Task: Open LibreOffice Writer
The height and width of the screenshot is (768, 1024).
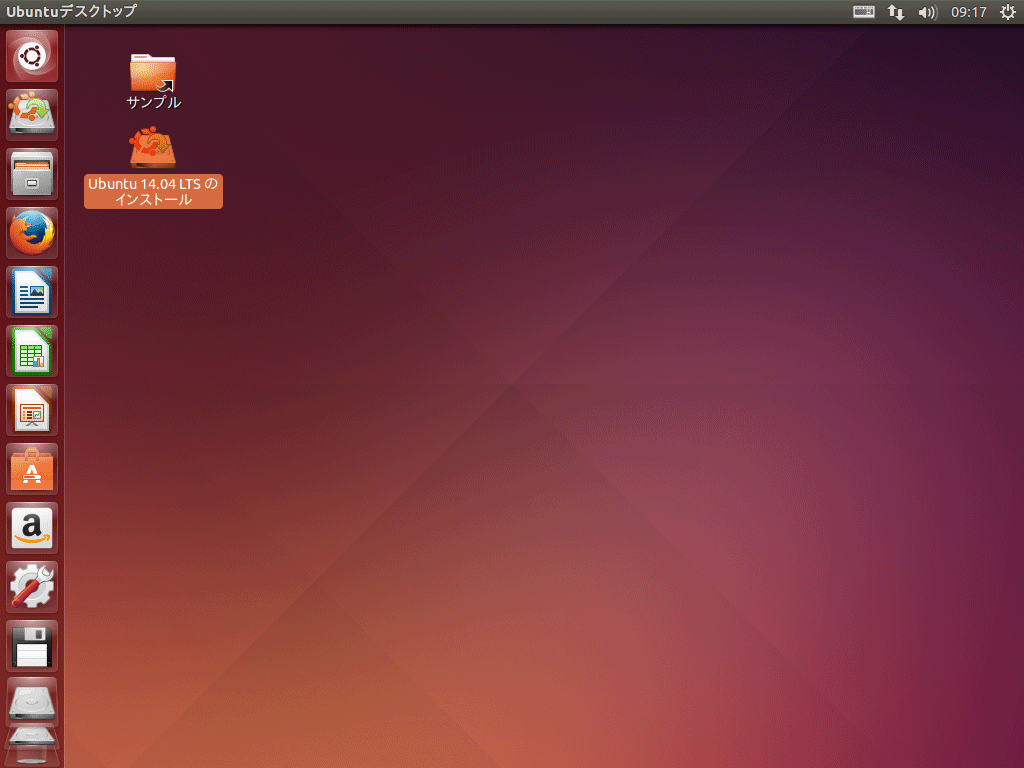Action: point(32,292)
